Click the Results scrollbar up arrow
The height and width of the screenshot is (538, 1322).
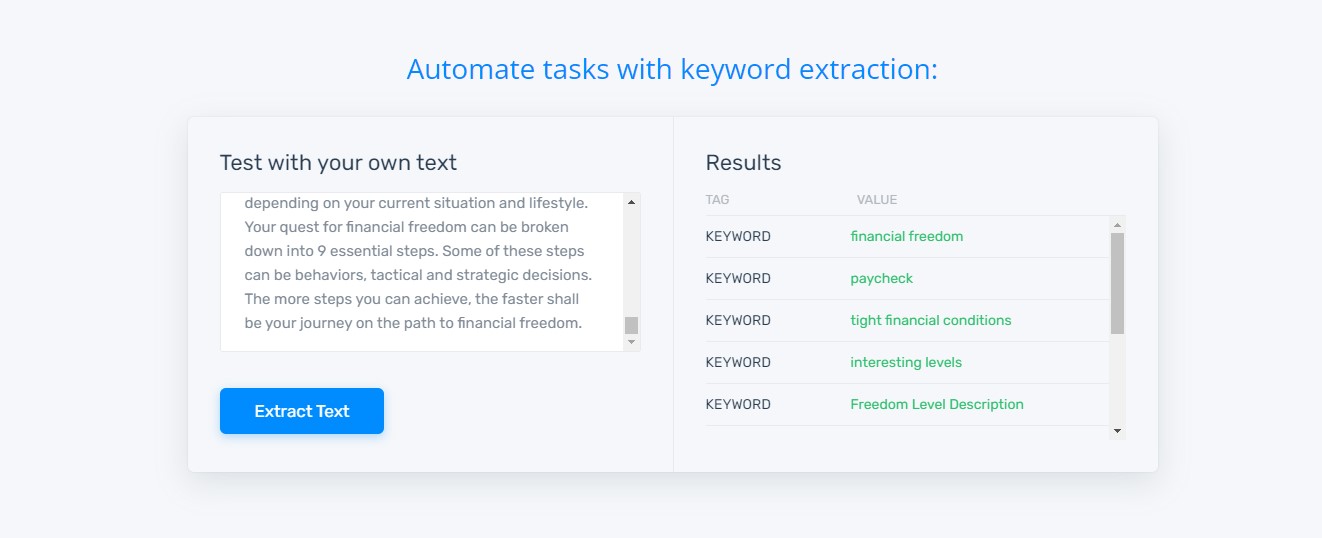pyautogui.click(x=1118, y=225)
